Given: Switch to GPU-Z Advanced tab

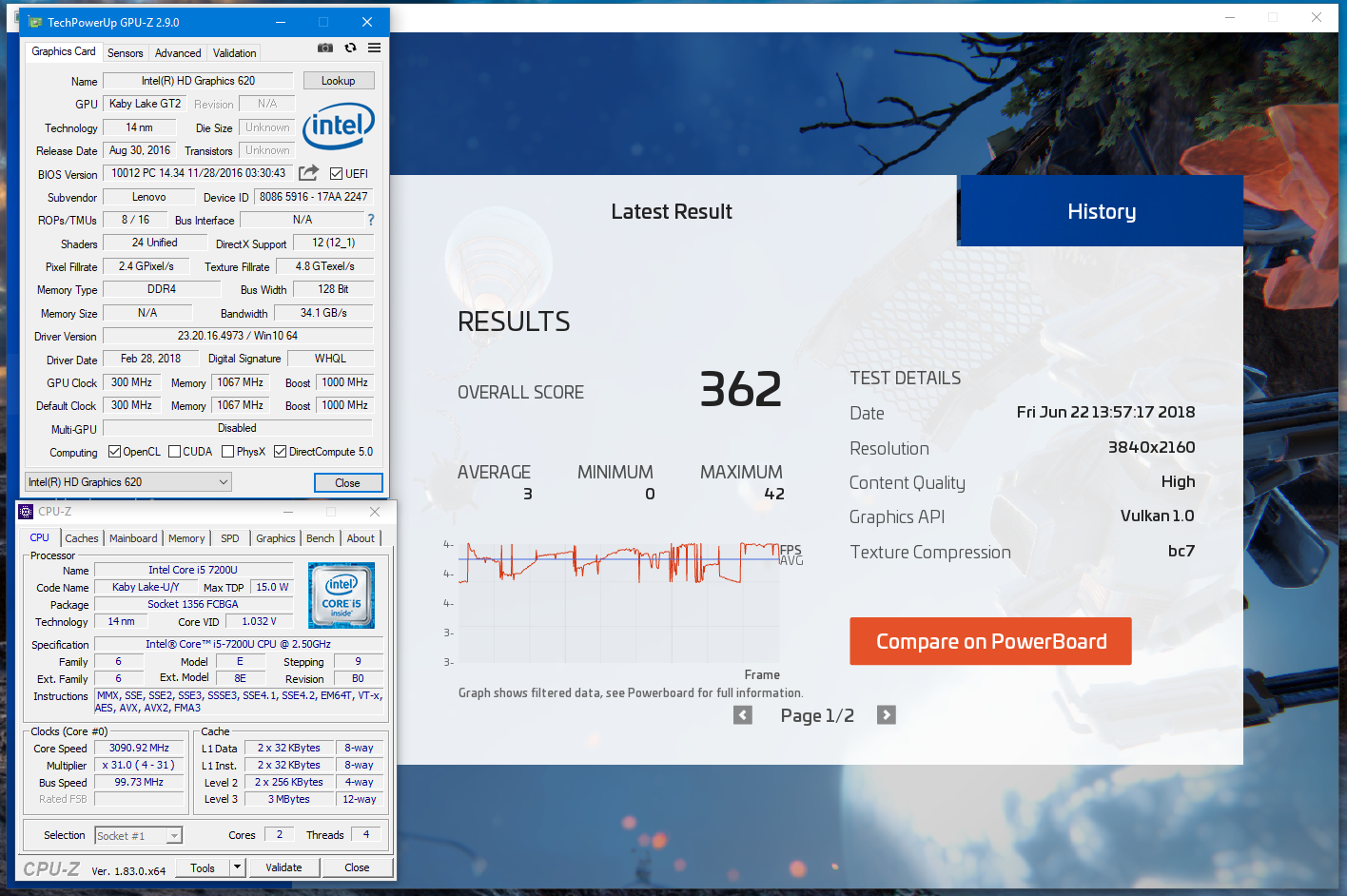Looking at the screenshot, I should pos(178,53).
